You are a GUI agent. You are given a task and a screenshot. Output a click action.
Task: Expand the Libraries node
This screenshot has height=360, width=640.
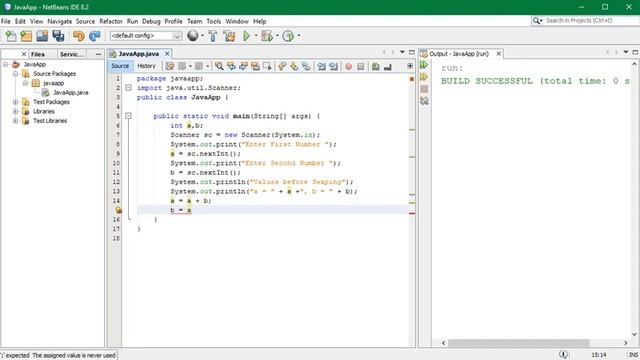[x=16, y=111]
